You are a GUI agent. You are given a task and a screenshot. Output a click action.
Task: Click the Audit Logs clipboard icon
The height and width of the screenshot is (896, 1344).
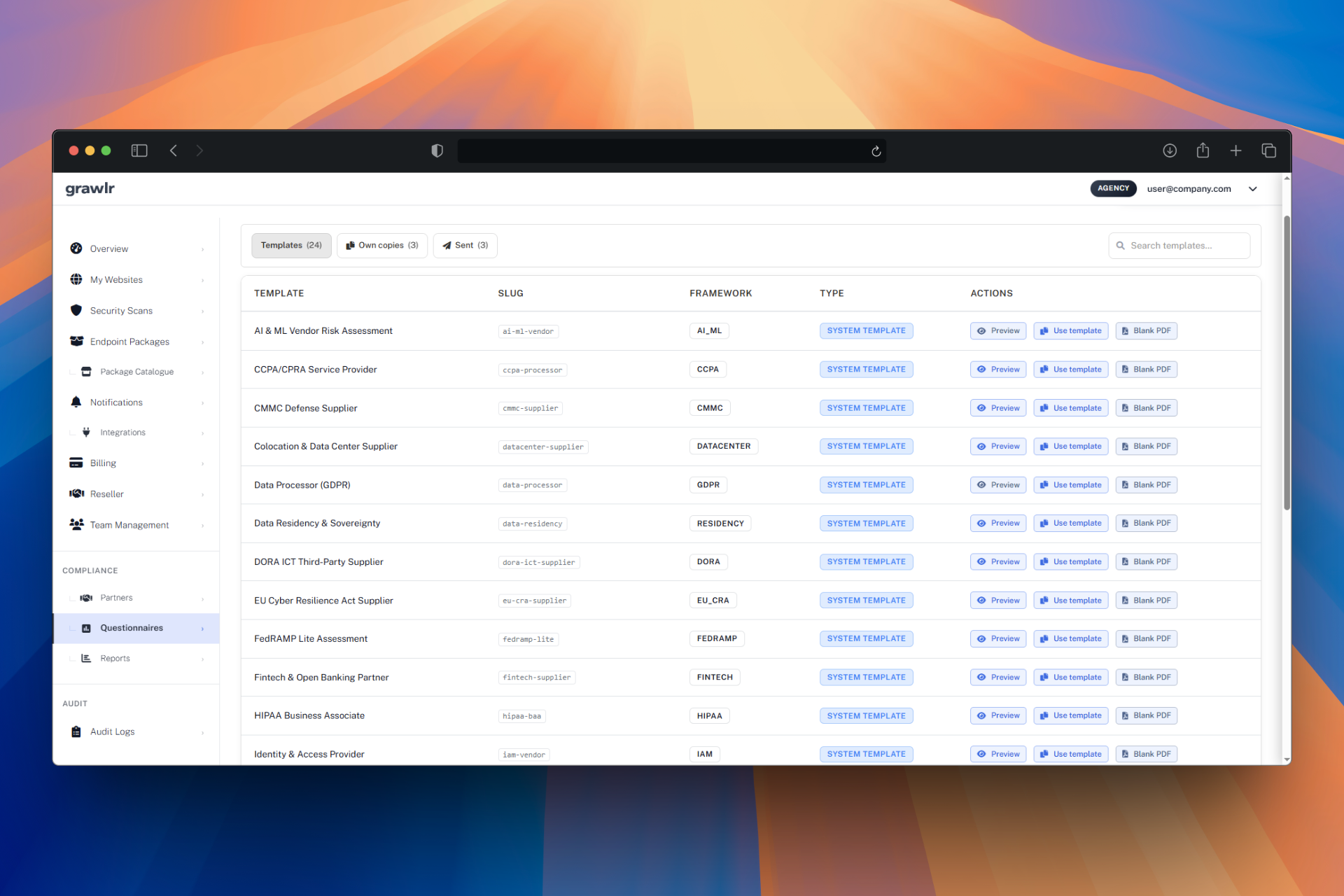(76, 731)
